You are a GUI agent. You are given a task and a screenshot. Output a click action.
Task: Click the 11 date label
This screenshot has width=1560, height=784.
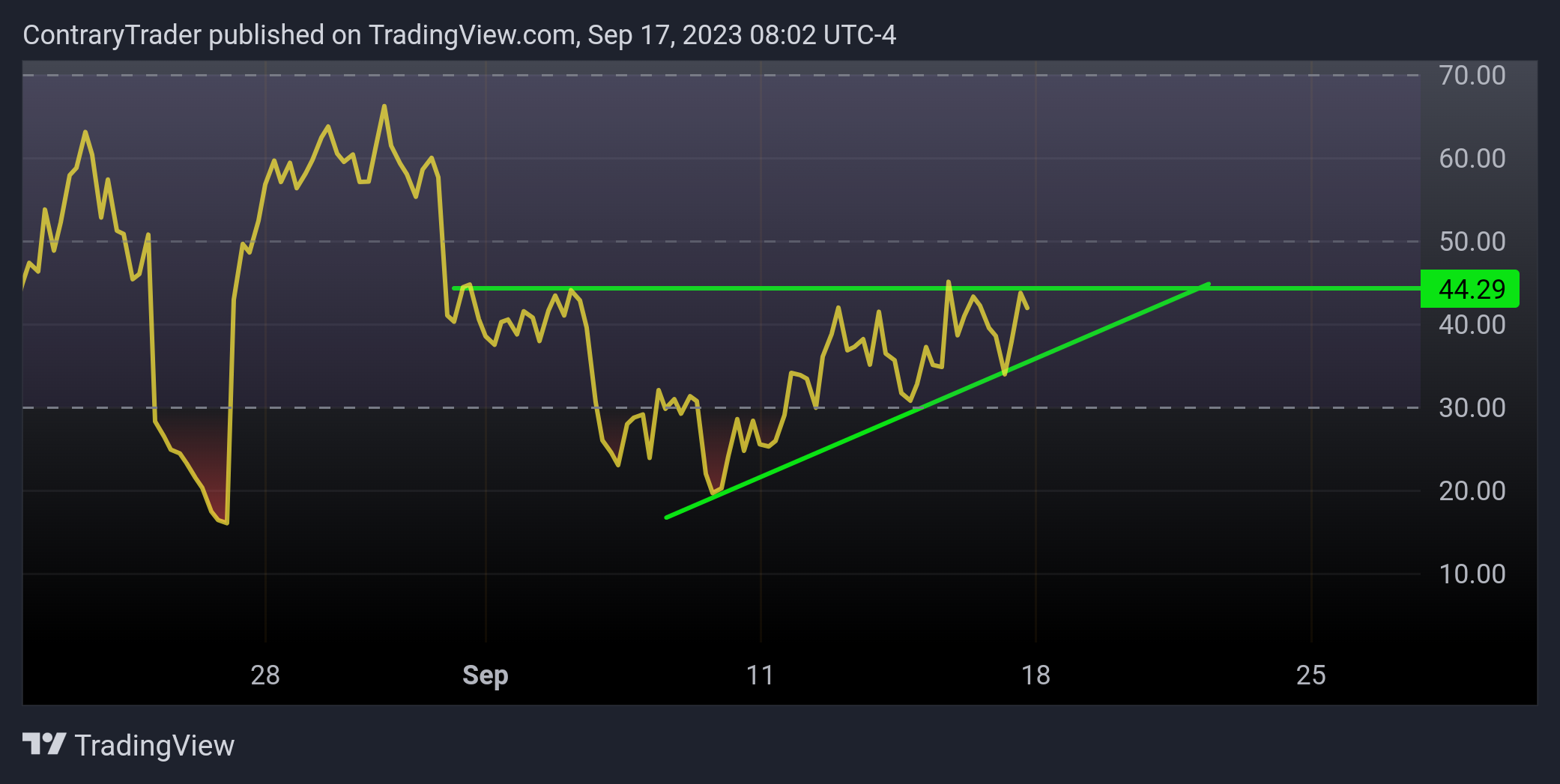point(761,675)
